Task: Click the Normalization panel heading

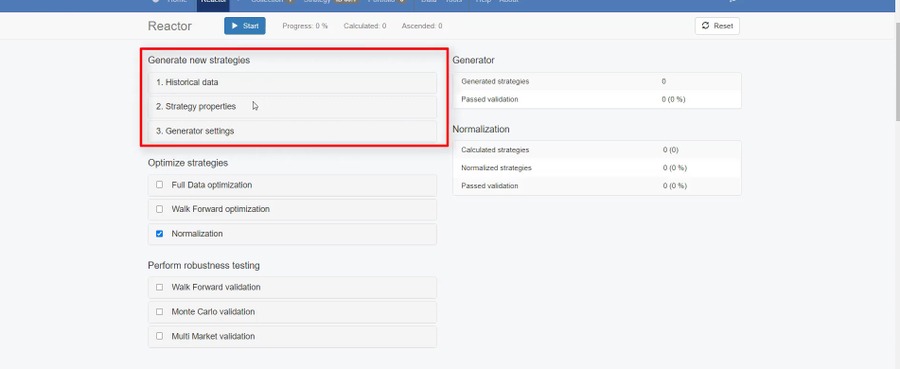Action: point(481,129)
